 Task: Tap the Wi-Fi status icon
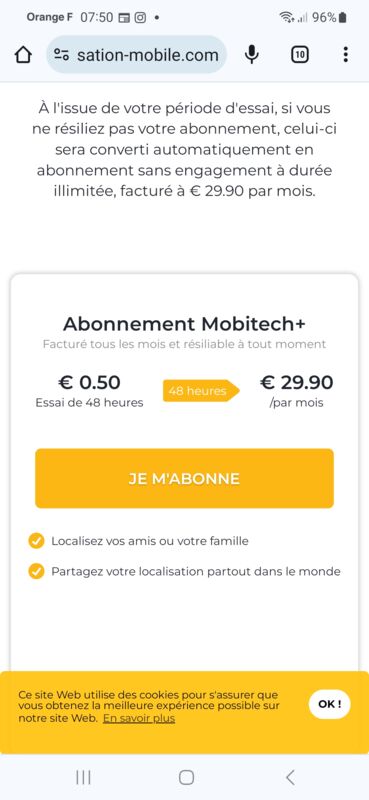[x=286, y=17]
